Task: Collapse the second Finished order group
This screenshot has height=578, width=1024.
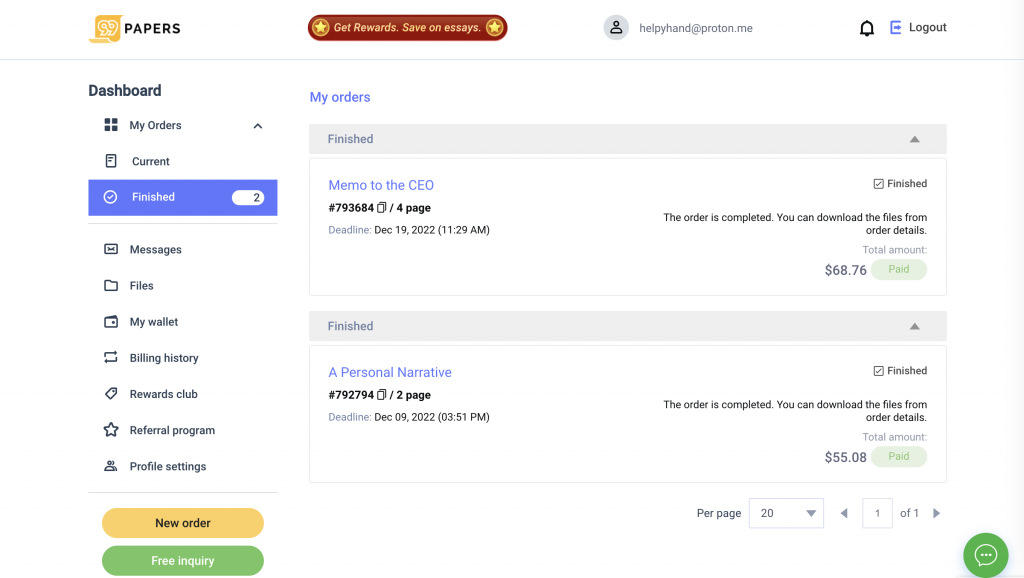Action: click(914, 326)
